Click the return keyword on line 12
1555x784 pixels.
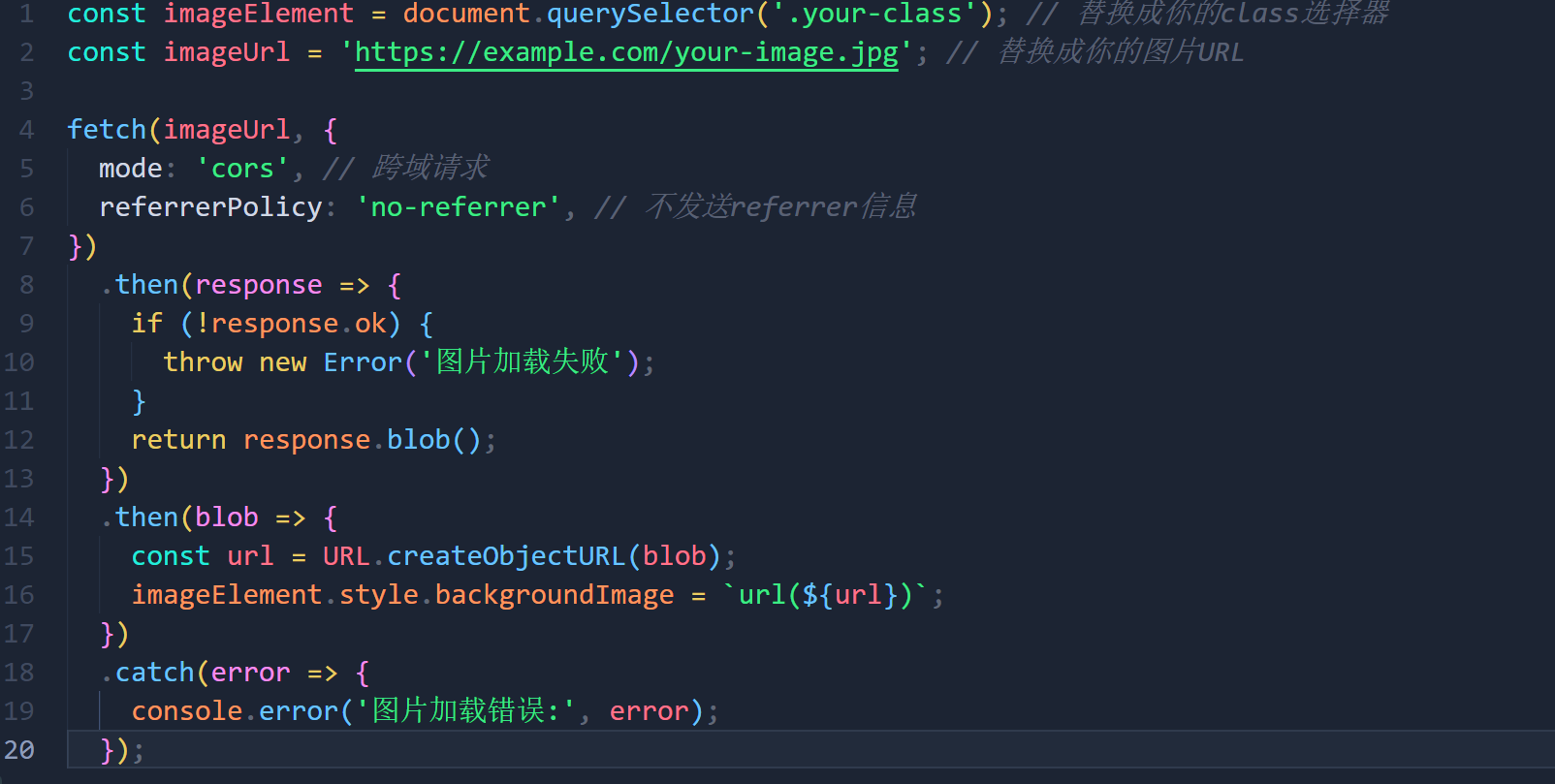(178, 440)
